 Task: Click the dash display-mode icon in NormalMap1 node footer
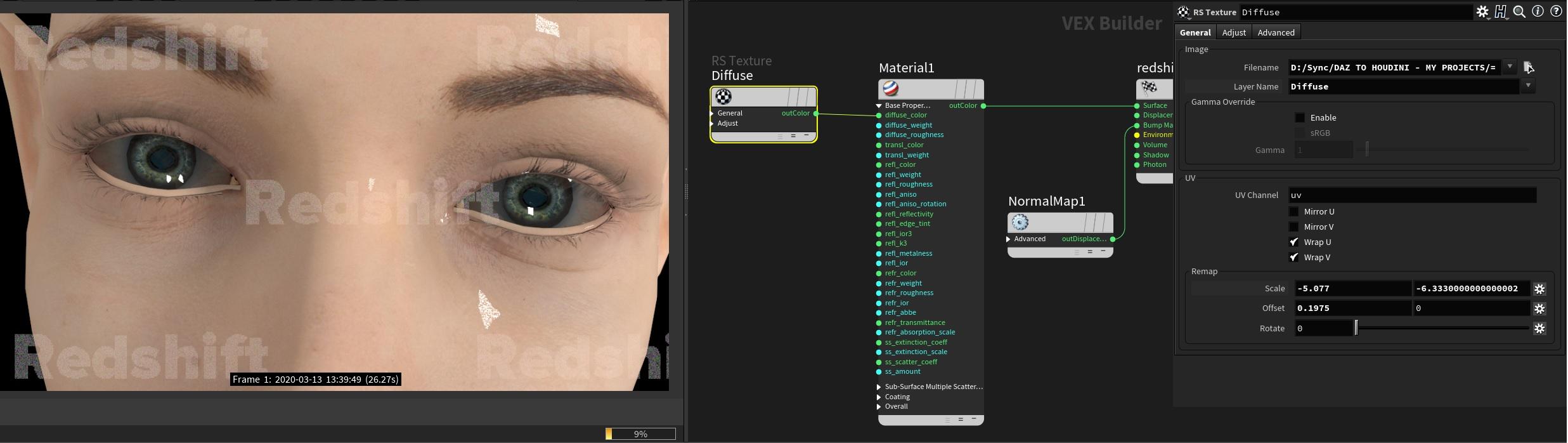(1103, 251)
